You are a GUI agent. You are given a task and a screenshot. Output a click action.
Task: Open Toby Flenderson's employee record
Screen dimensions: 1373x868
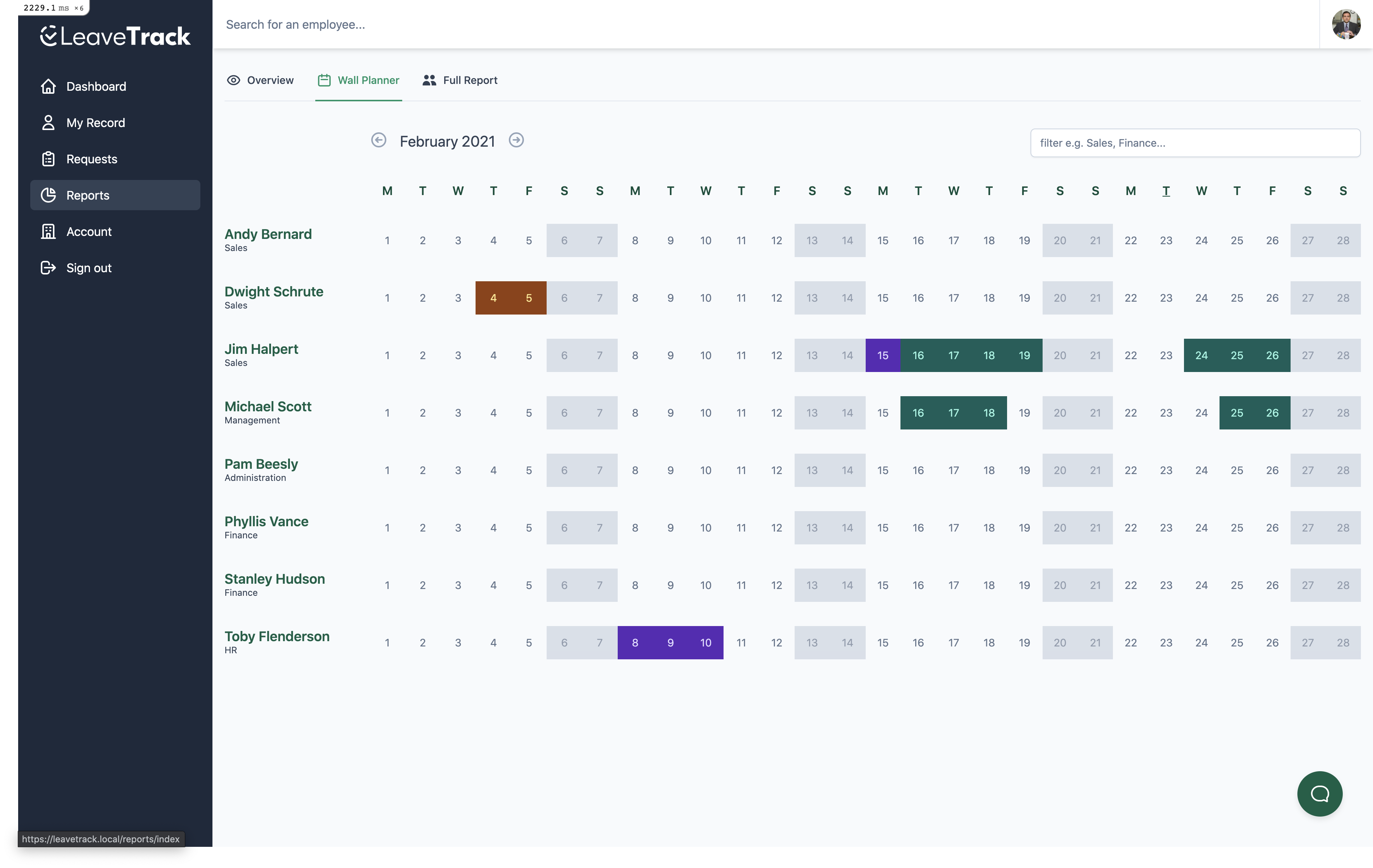click(x=277, y=636)
